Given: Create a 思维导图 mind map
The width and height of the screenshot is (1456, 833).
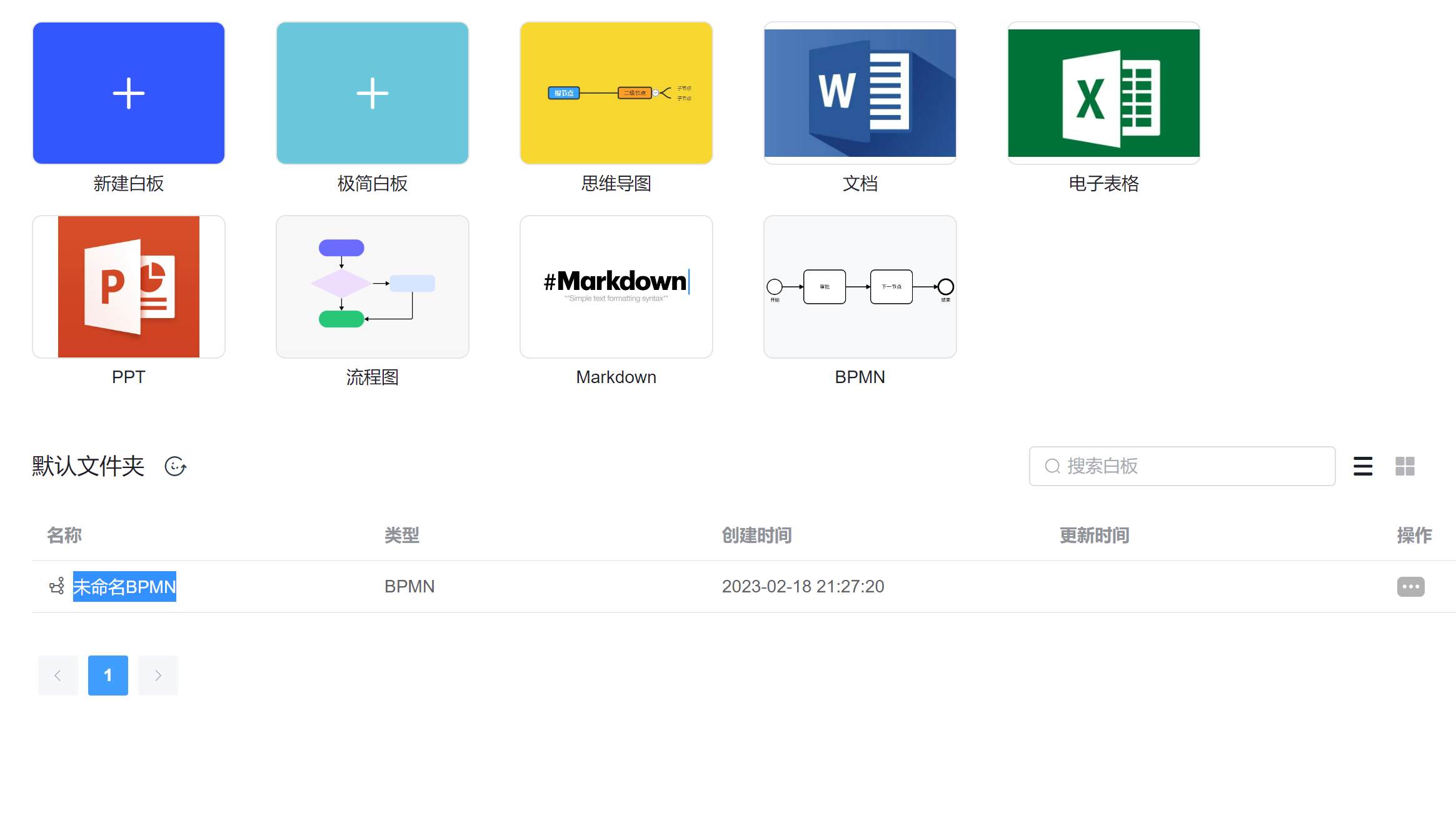Looking at the screenshot, I should (616, 93).
